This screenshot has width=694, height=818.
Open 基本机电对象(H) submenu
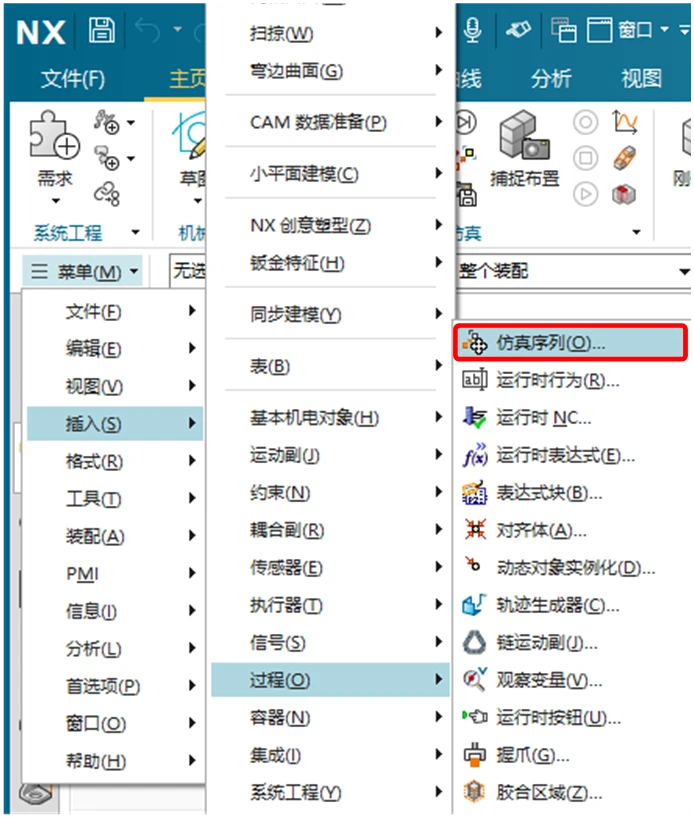pyautogui.click(x=330, y=417)
